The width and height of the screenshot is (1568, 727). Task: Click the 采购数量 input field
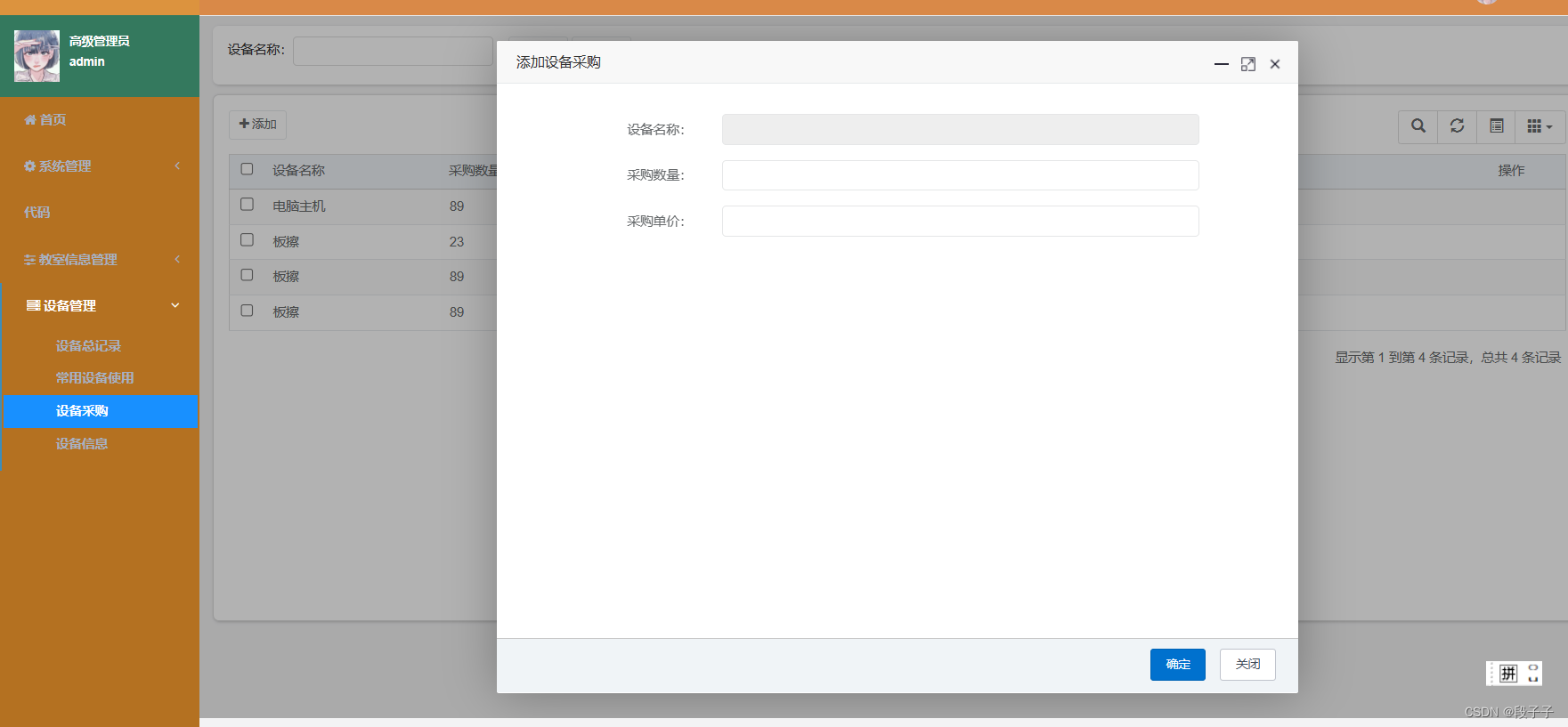[960, 175]
